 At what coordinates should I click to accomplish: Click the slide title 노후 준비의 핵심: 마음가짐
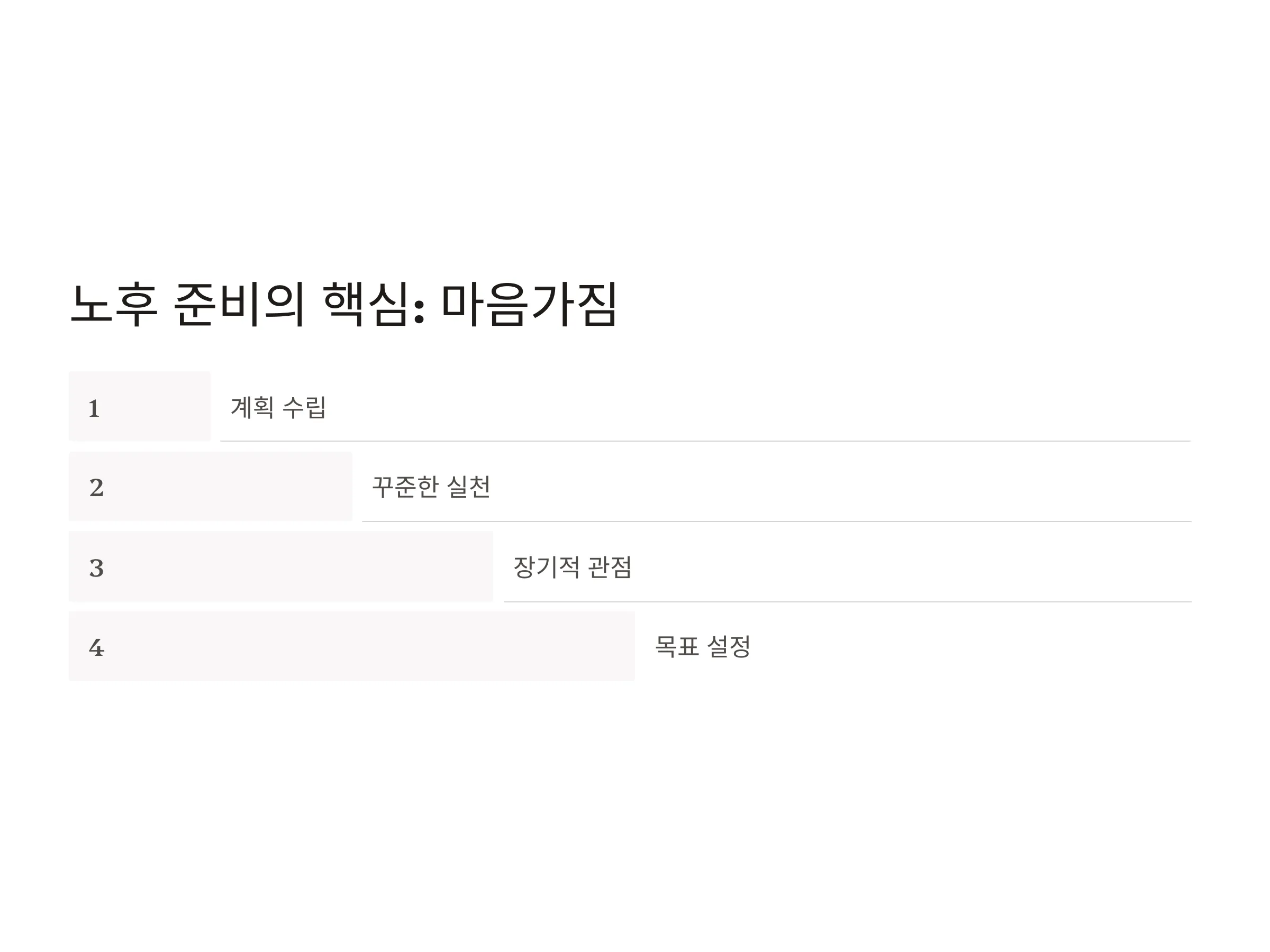pos(343,304)
